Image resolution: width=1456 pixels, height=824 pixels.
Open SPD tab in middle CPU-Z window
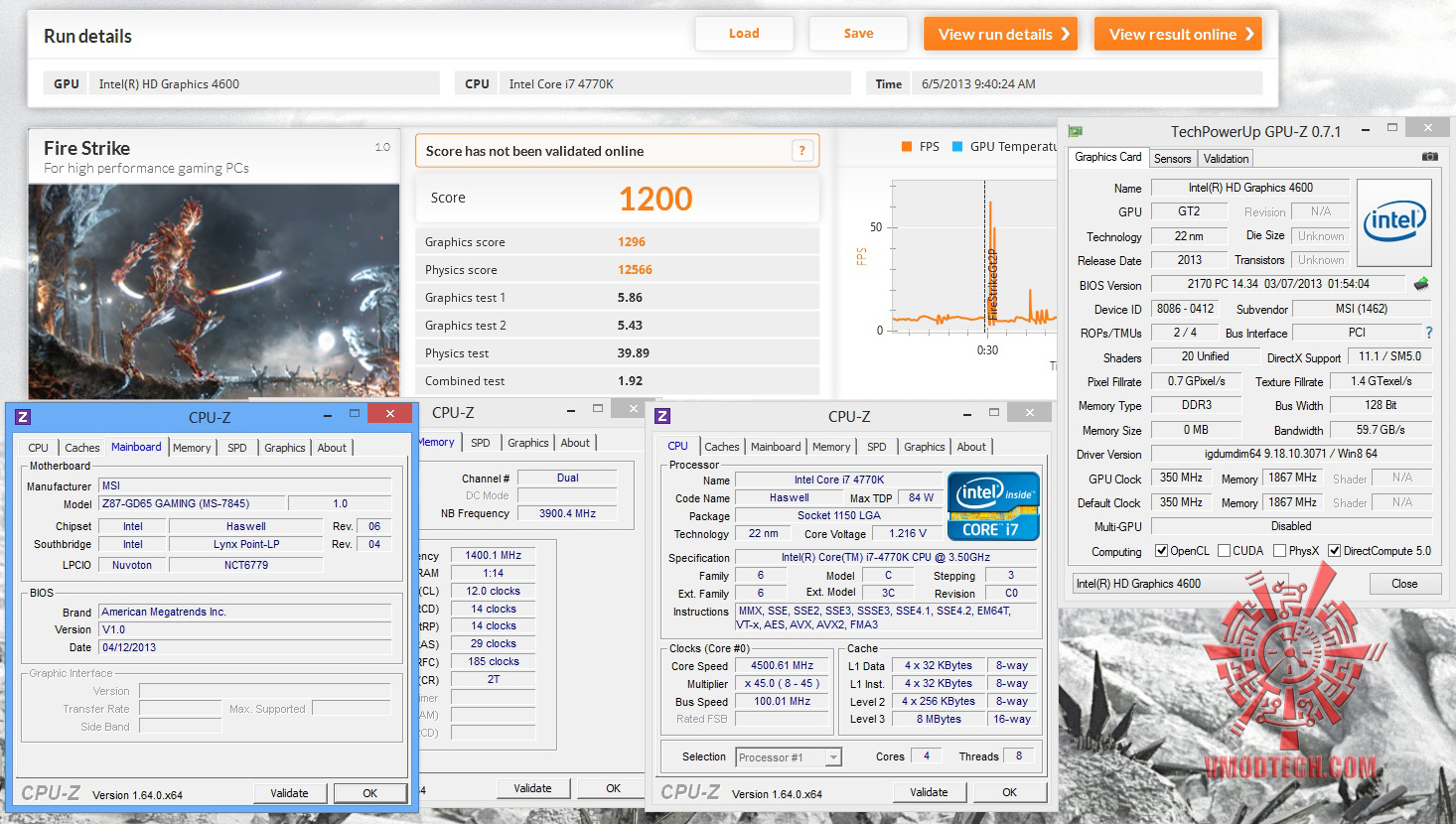coord(481,443)
